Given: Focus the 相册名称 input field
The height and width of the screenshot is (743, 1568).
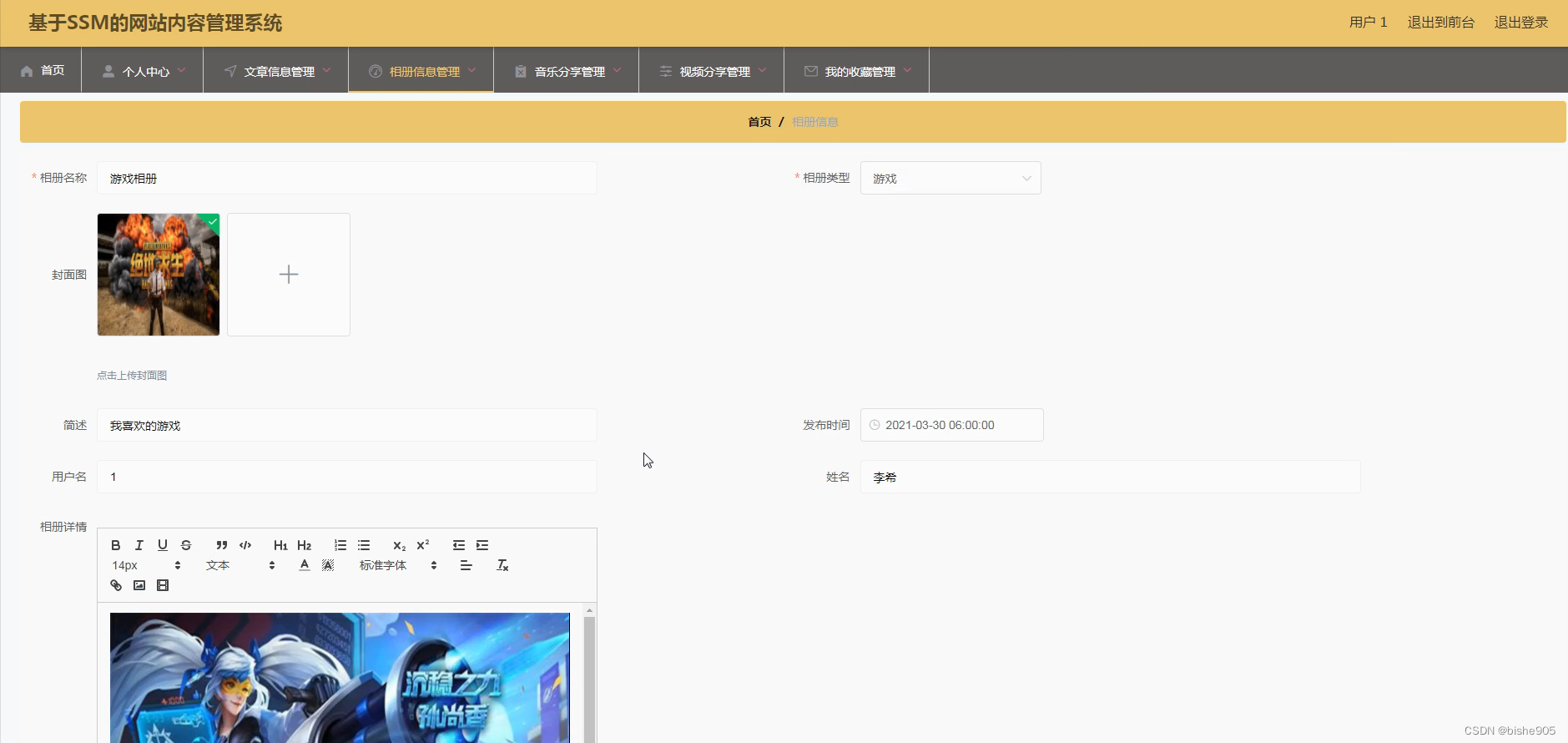Looking at the screenshot, I should tap(347, 178).
